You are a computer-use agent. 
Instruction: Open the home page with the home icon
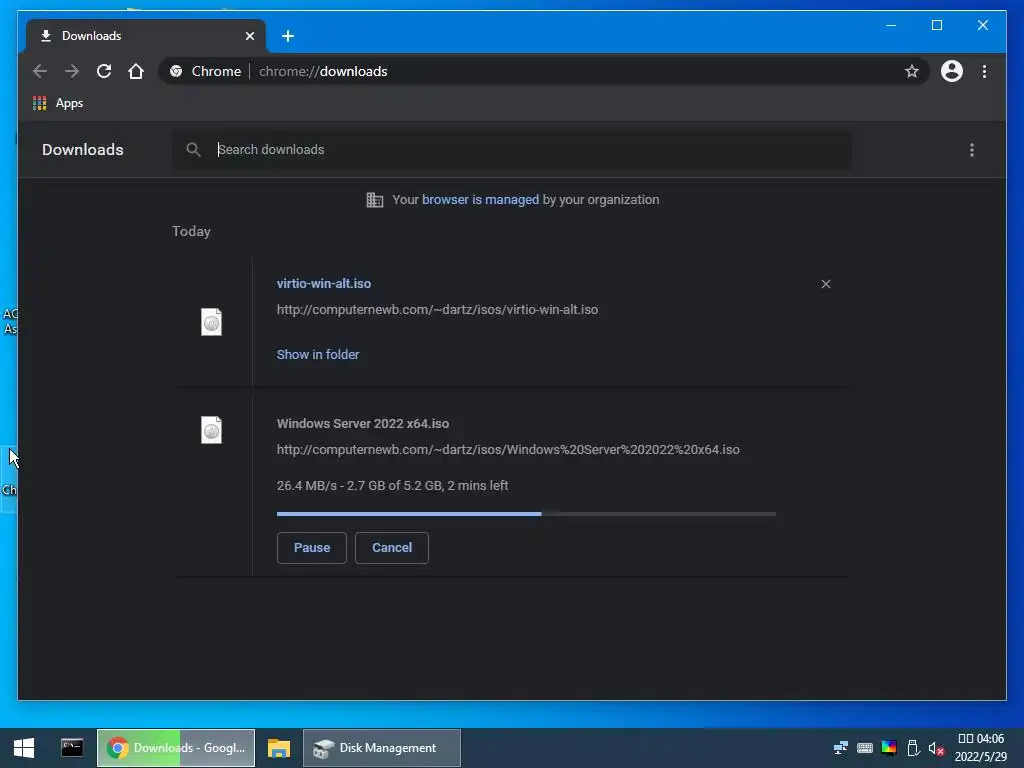pos(136,71)
